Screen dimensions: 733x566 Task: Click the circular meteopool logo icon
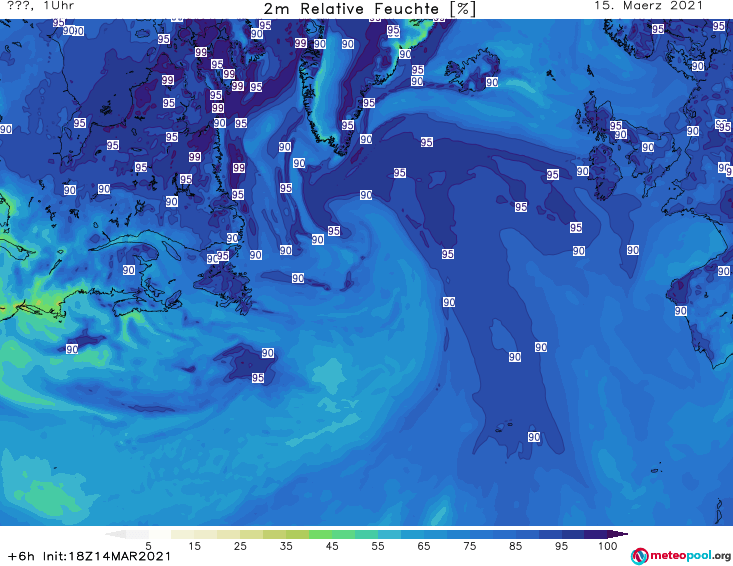coord(640,556)
